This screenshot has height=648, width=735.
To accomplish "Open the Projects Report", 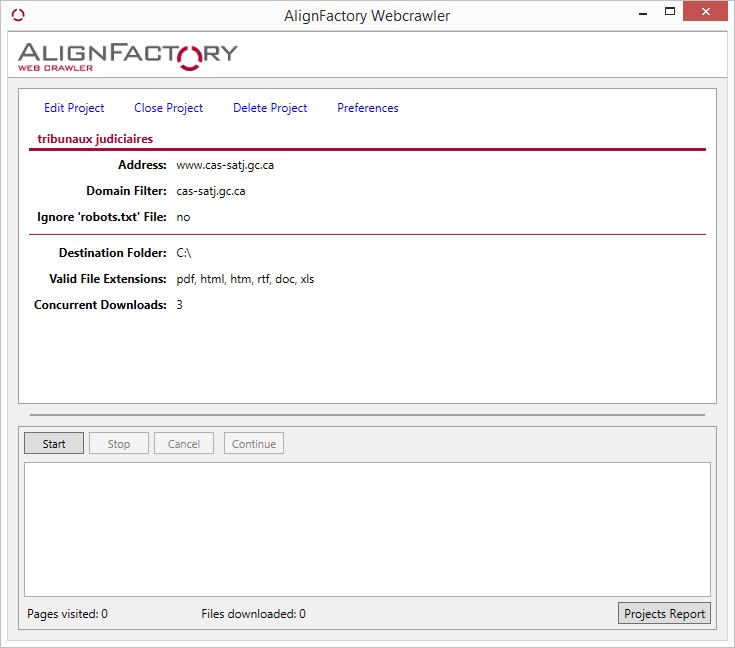I will point(664,614).
